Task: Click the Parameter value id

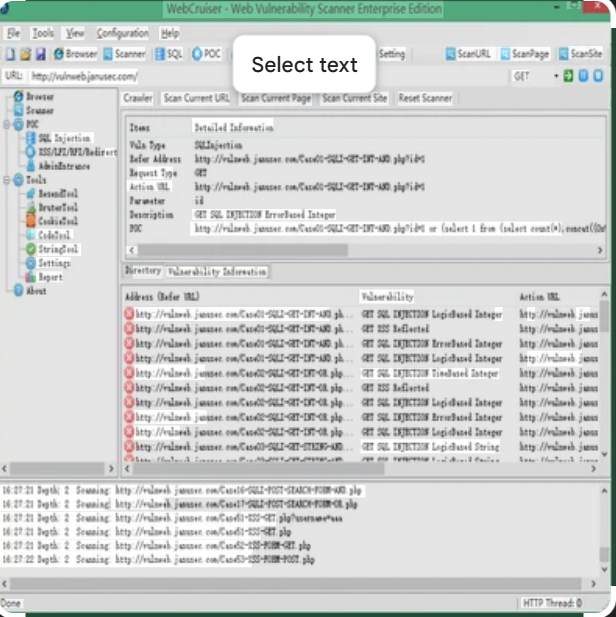Action: 199,201
